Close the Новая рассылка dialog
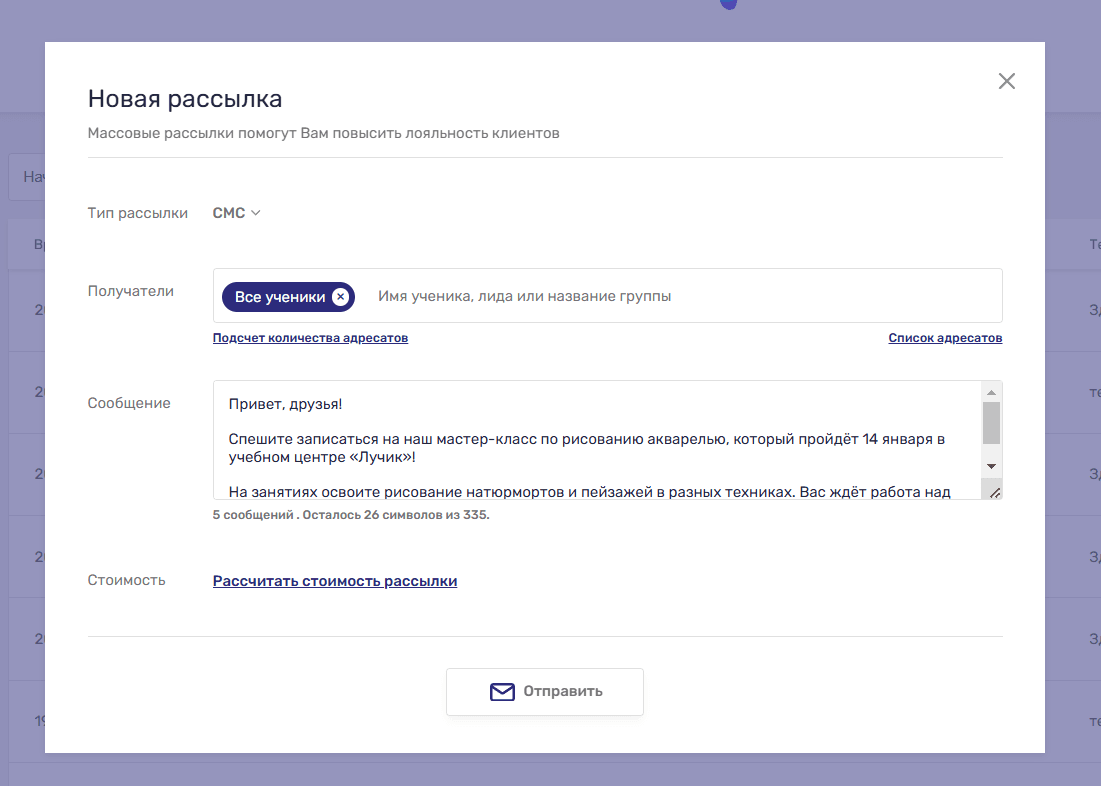The height and width of the screenshot is (786, 1101). 1006,82
